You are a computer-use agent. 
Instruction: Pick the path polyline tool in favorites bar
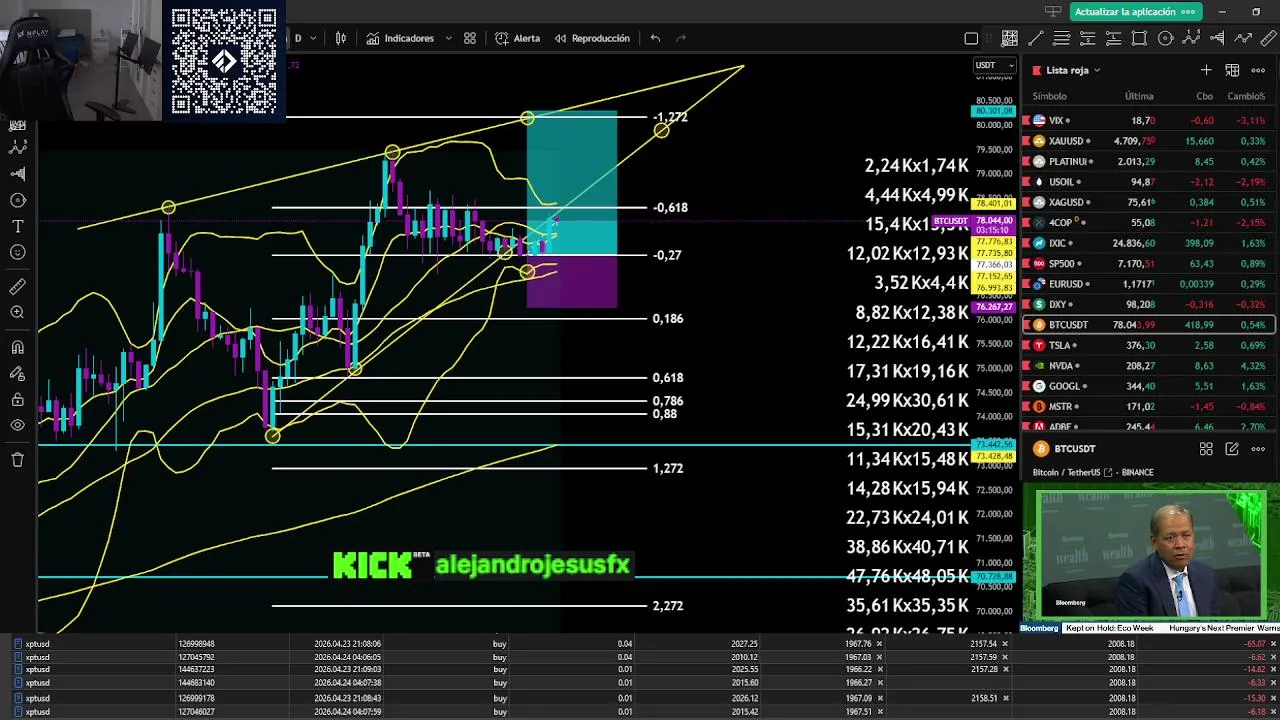(1243, 38)
